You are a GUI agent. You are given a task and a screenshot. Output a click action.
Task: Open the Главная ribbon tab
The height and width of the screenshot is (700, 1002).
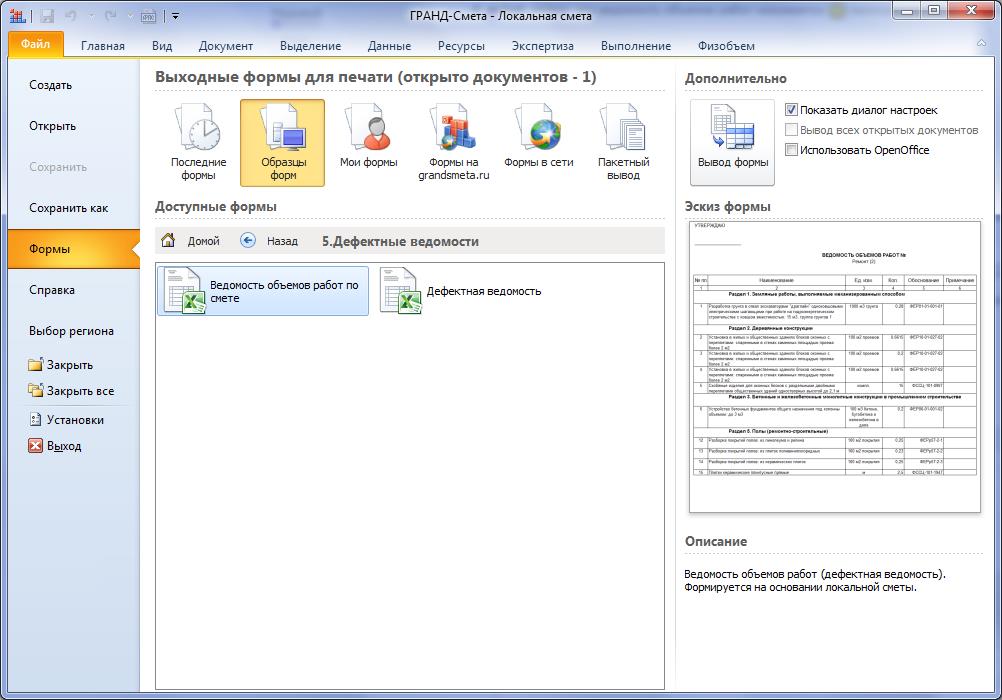pos(103,46)
